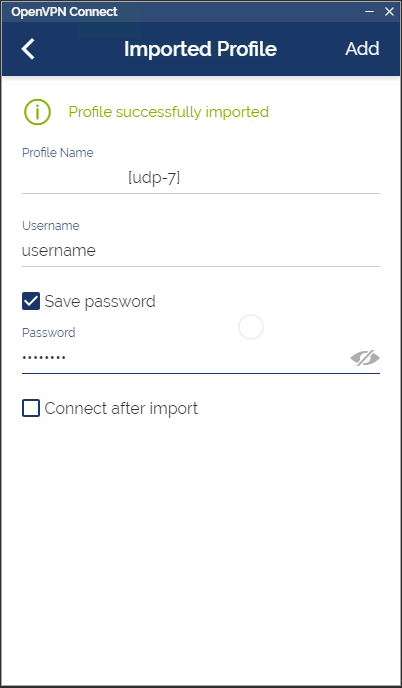The image size is (402, 688).
Task: Click the Connect after import label text
Action: (121, 408)
